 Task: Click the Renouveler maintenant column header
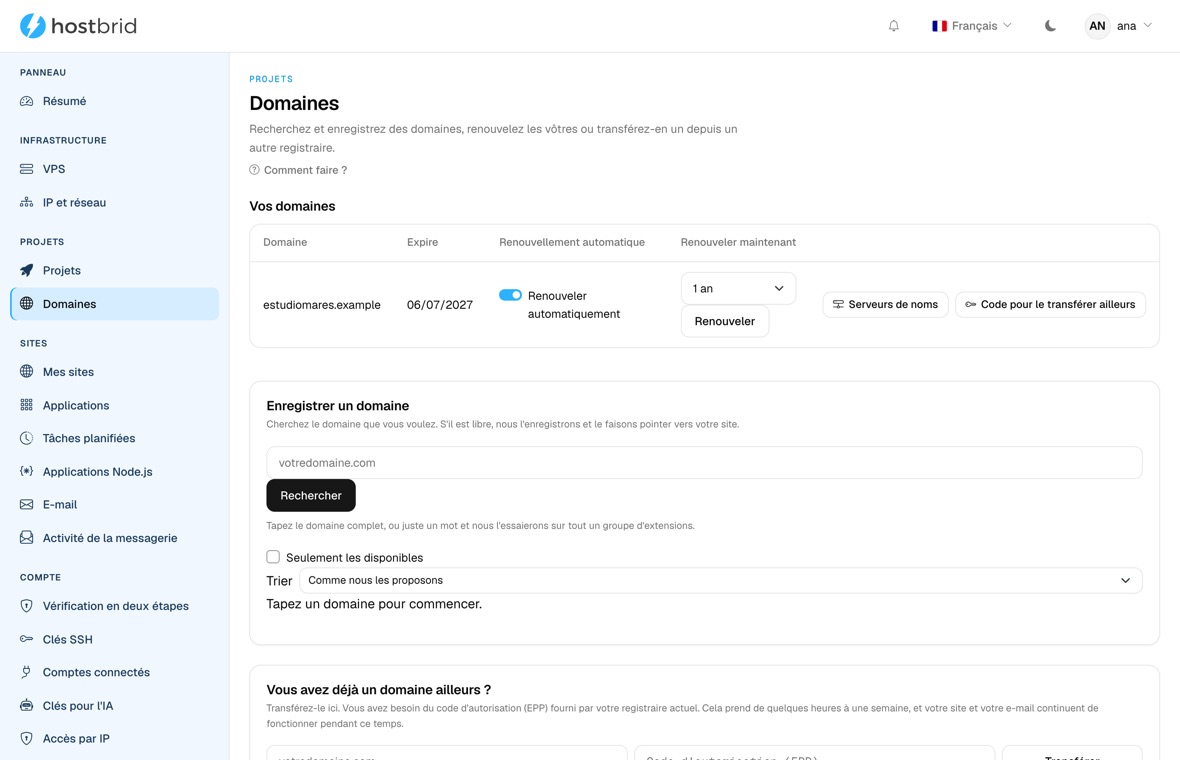[x=738, y=242]
